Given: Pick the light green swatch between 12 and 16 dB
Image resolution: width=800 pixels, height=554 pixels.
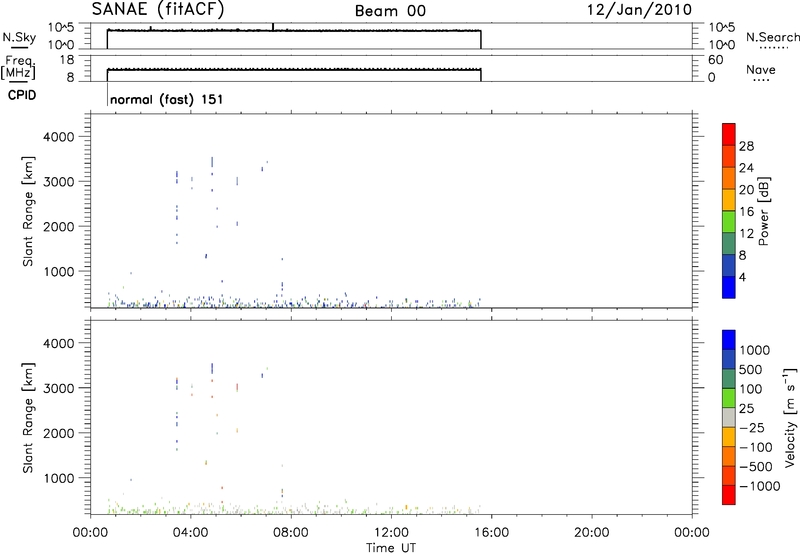Looking at the screenshot, I should pyautogui.click(x=729, y=222).
